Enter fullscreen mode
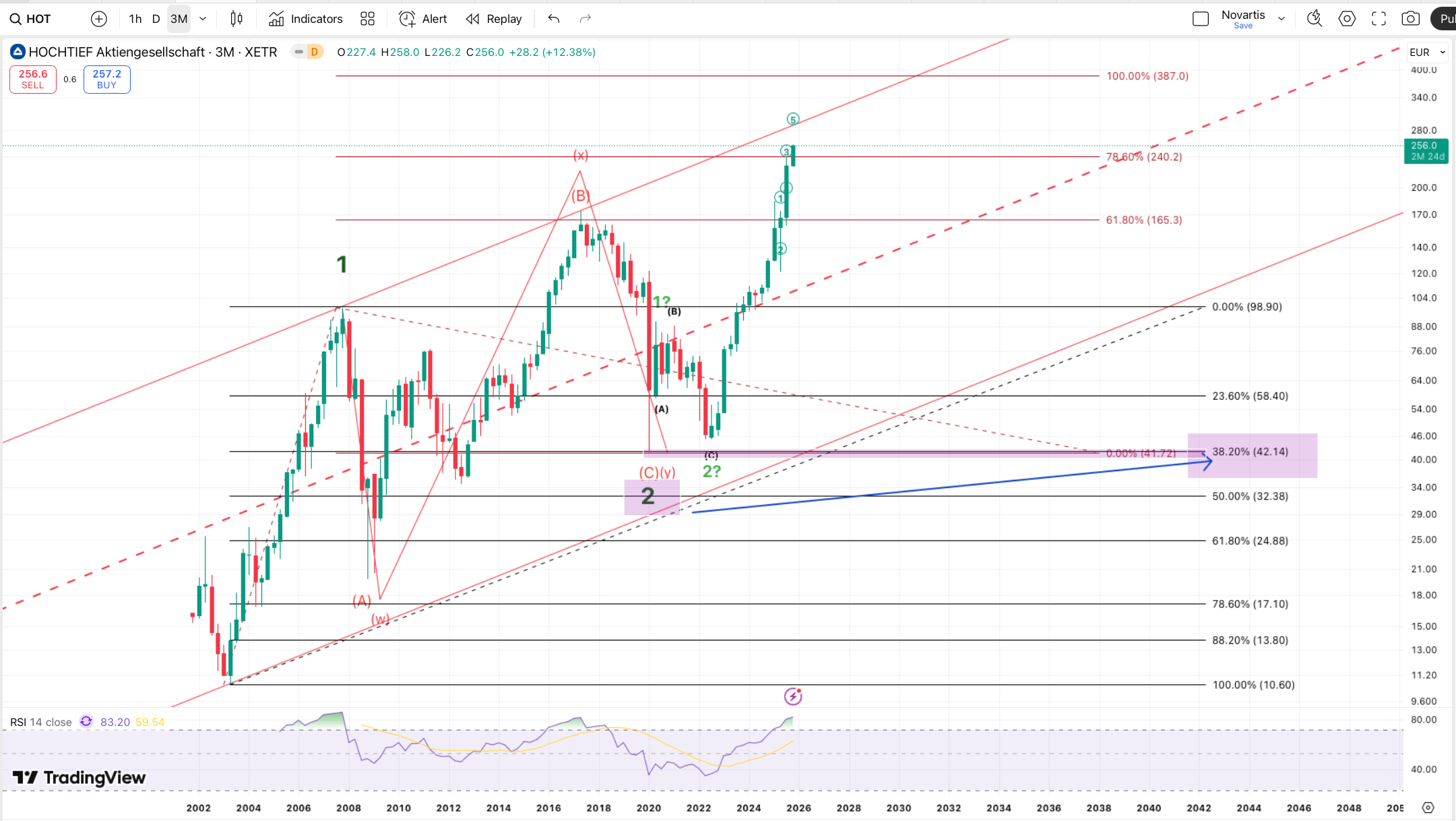 tap(1379, 19)
